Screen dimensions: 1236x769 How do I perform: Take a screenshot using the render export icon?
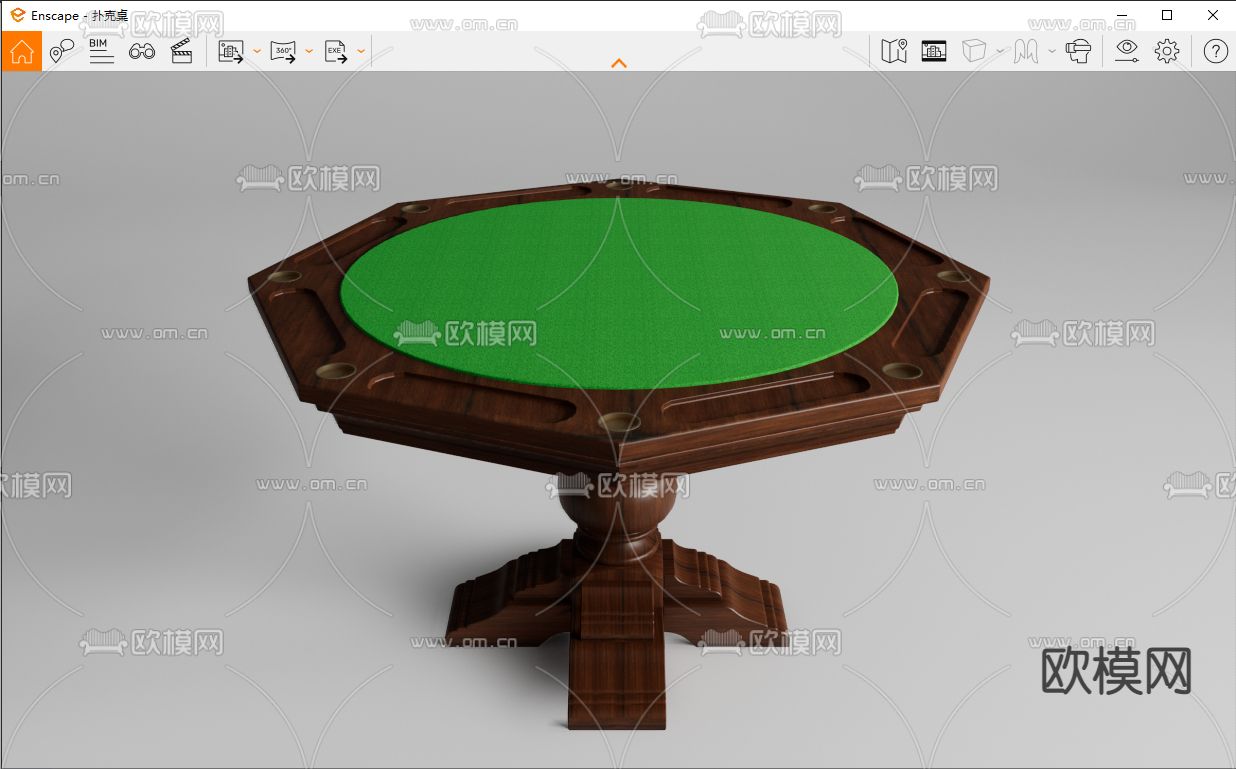click(229, 51)
